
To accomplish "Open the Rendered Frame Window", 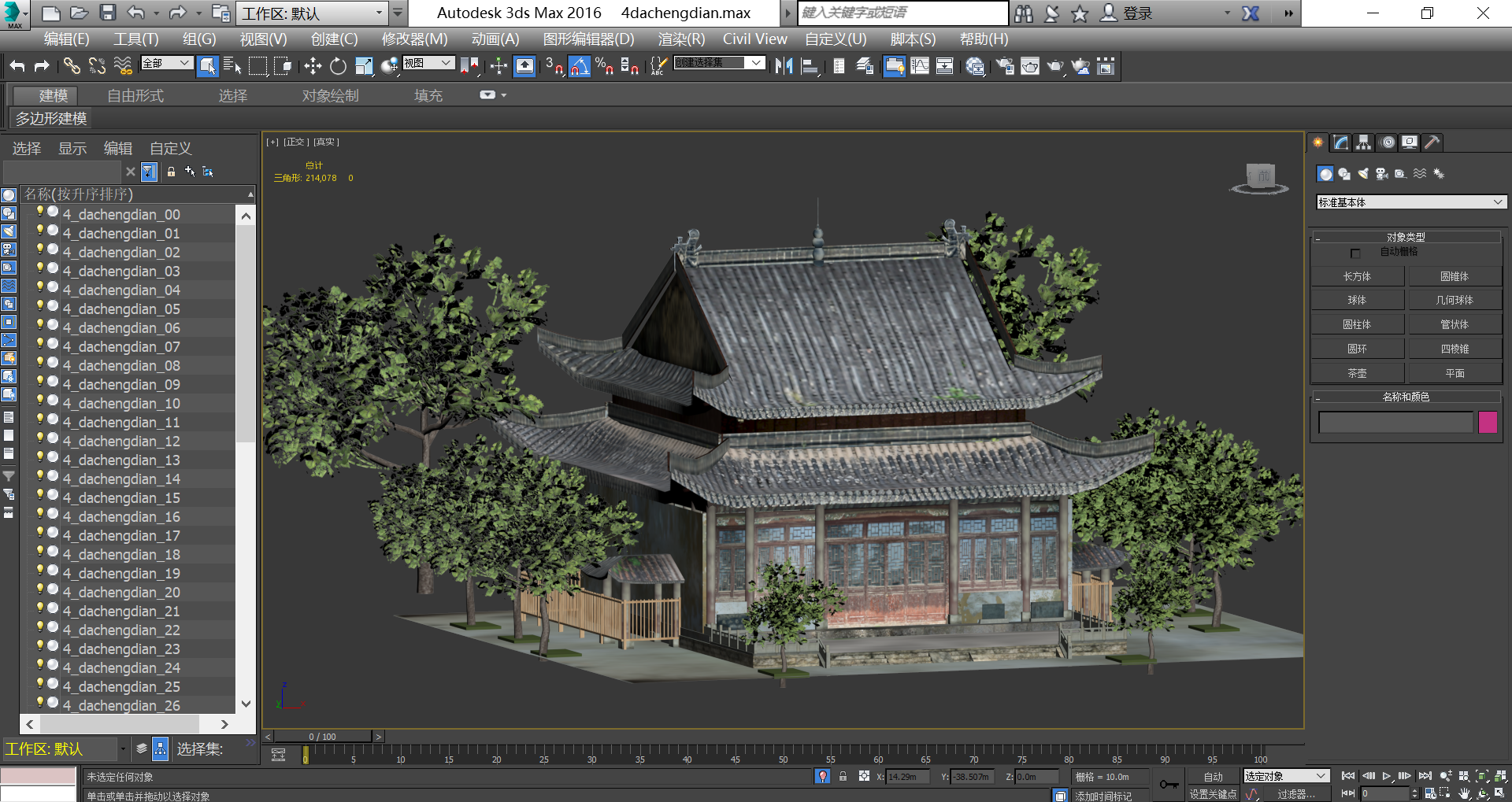I will 1030,66.
